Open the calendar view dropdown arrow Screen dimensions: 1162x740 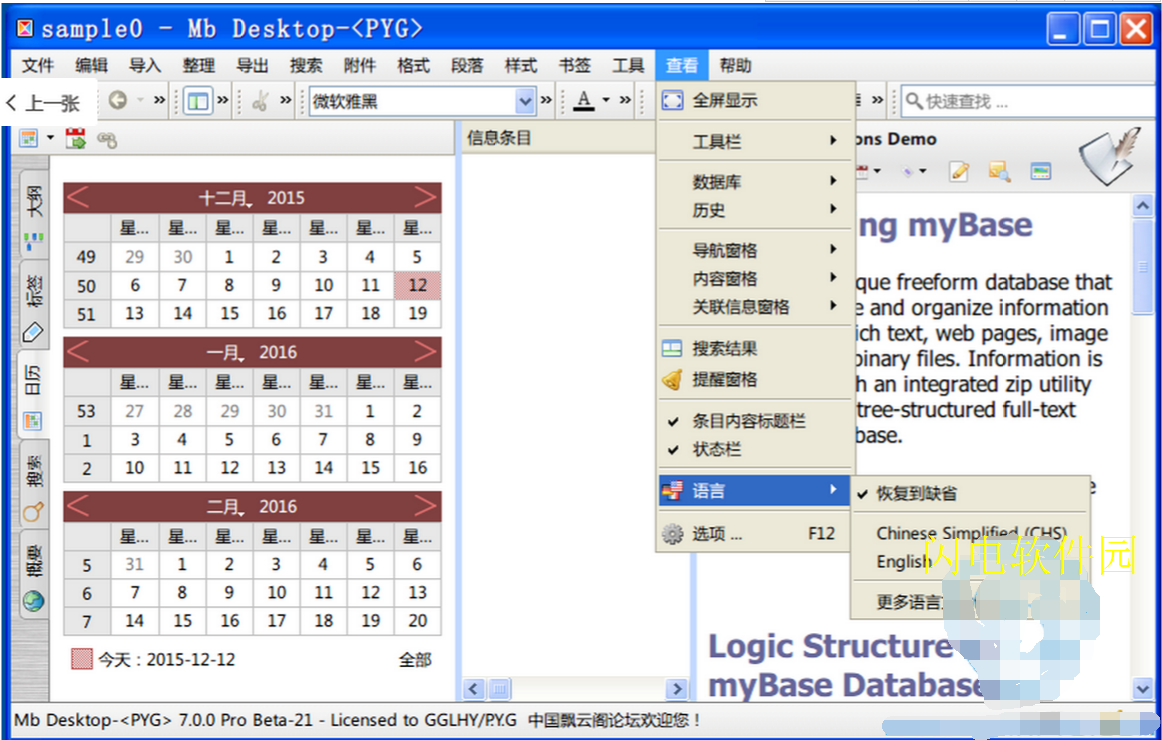(50, 138)
